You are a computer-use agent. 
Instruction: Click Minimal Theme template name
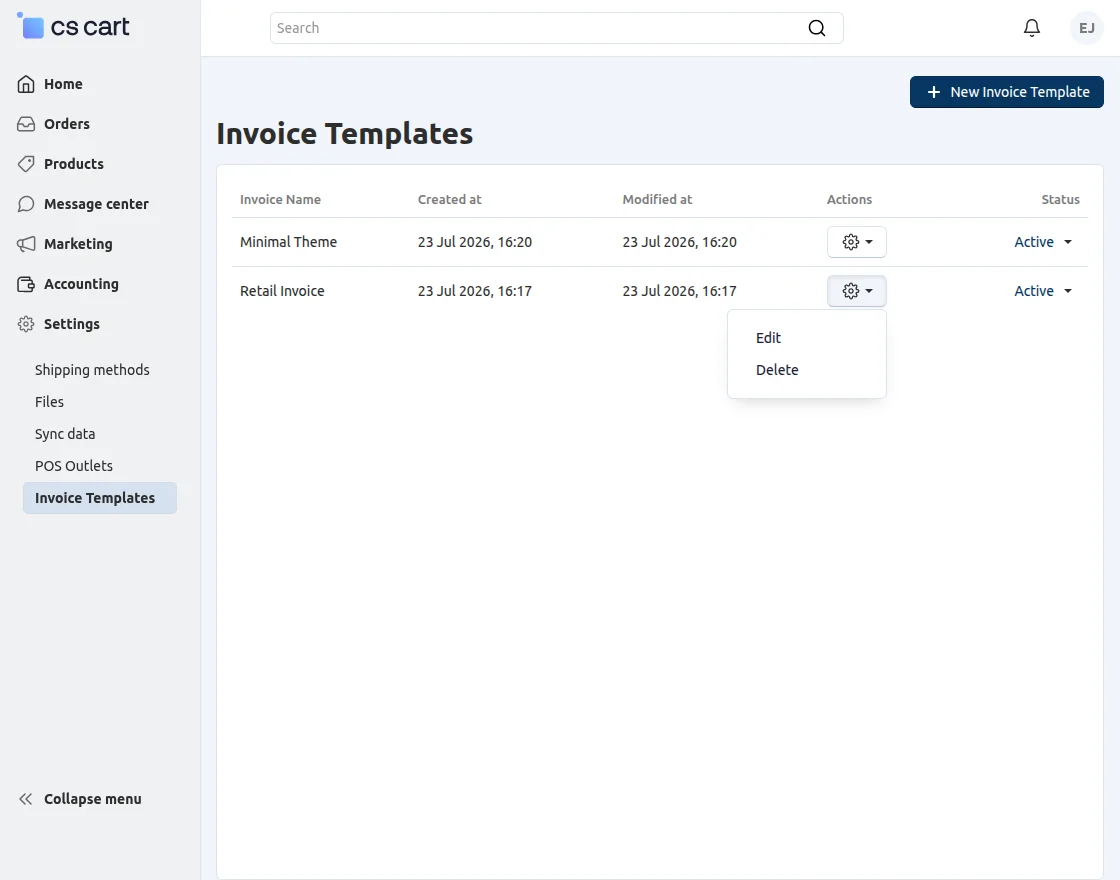pos(288,242)
